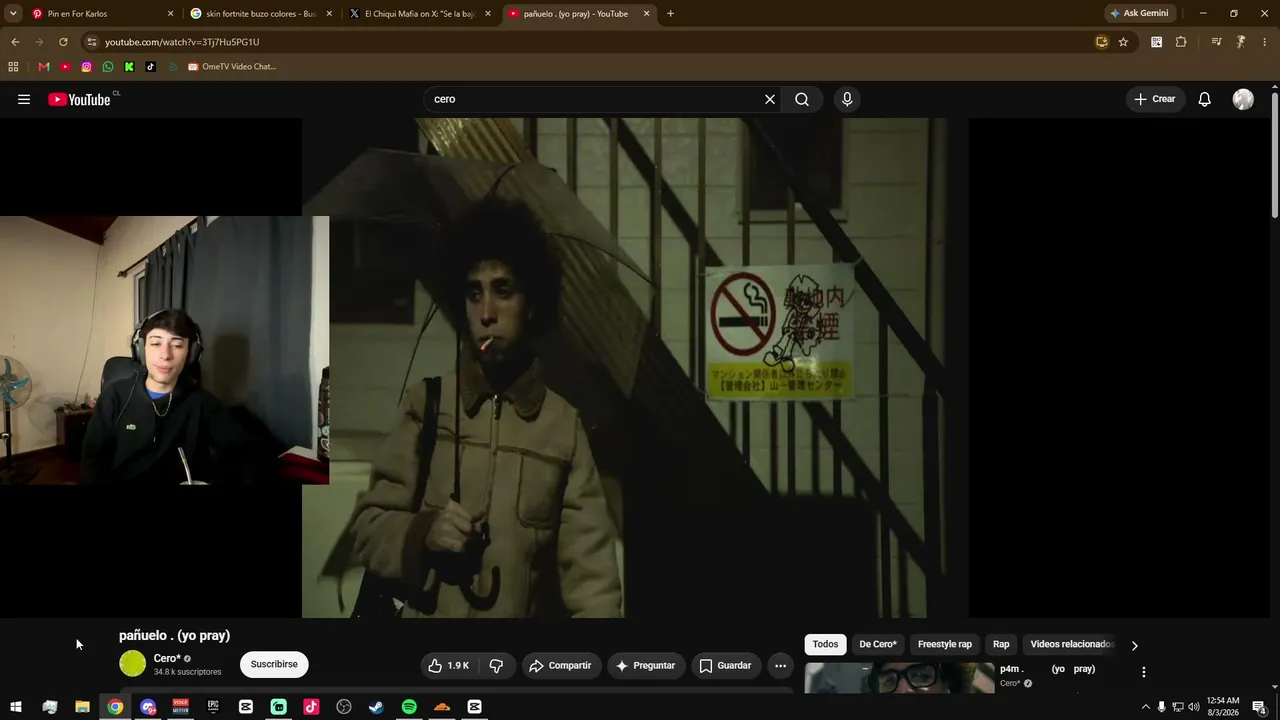This screenshot has height=720, width=1280.
Task: Select the Todos filter chip
Action: [825, 644]
